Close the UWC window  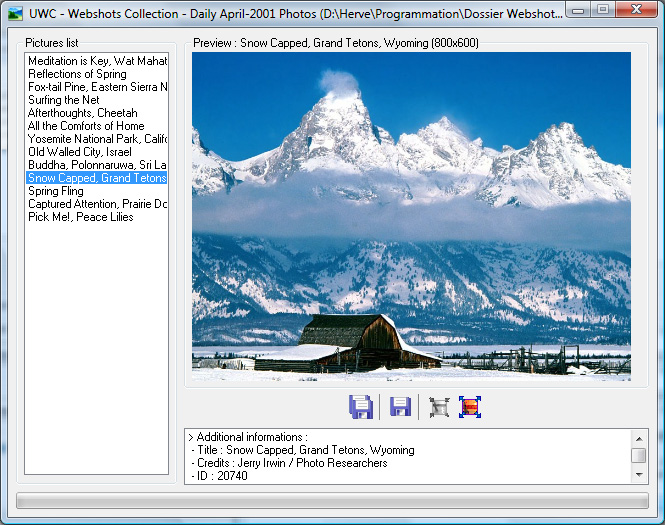(x=636, y=9)
